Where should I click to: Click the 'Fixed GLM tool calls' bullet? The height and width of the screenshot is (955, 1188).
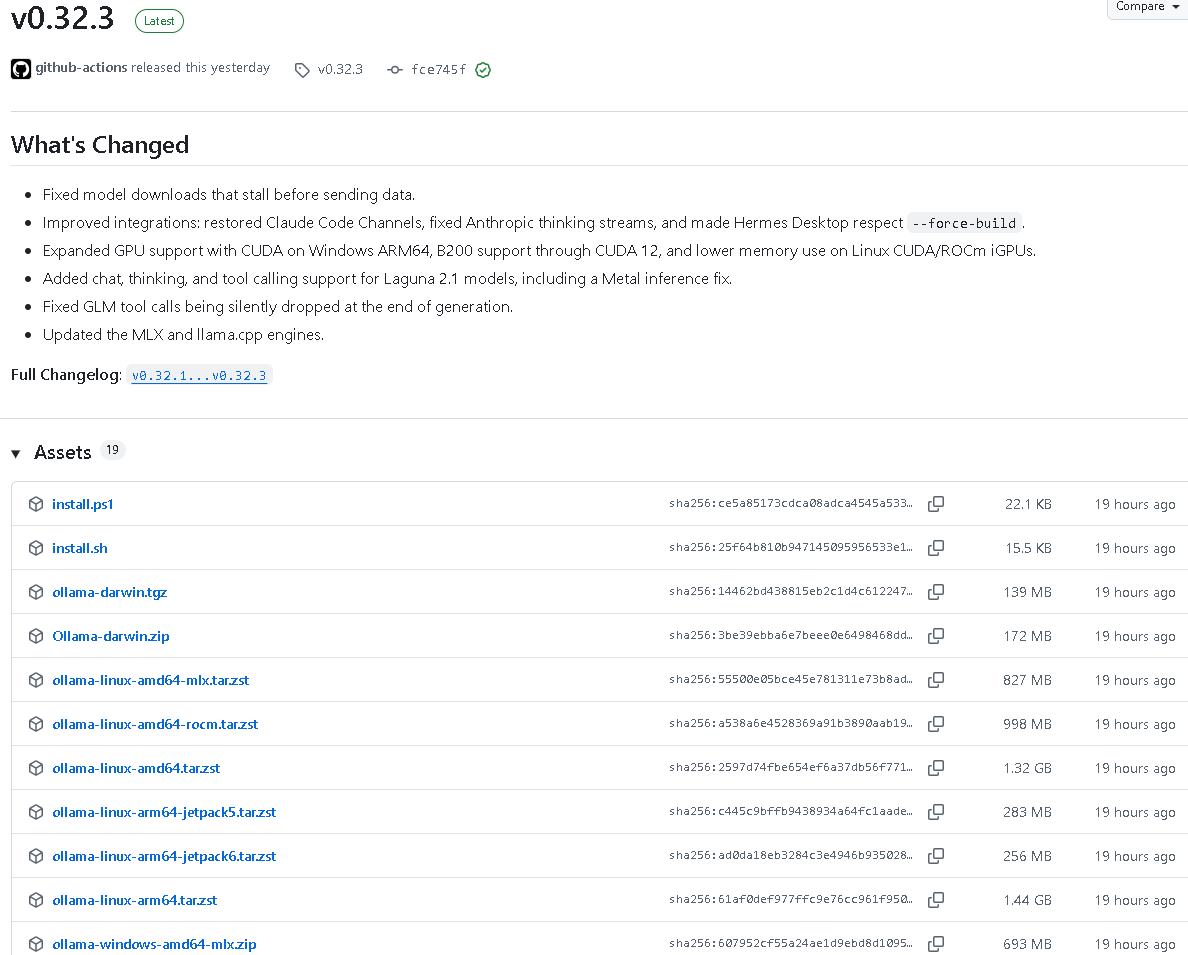[278, 306]
